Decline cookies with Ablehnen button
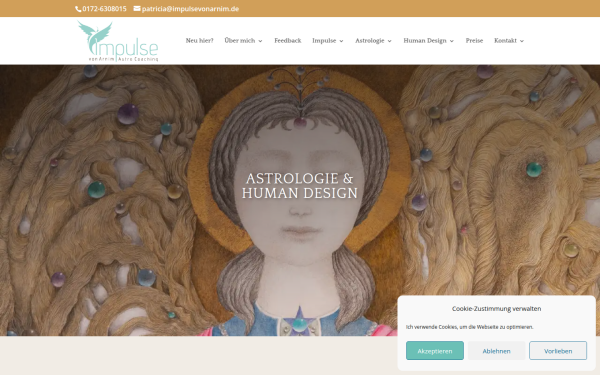This screenshot has height=375, width=600. (x=496, y=351)
